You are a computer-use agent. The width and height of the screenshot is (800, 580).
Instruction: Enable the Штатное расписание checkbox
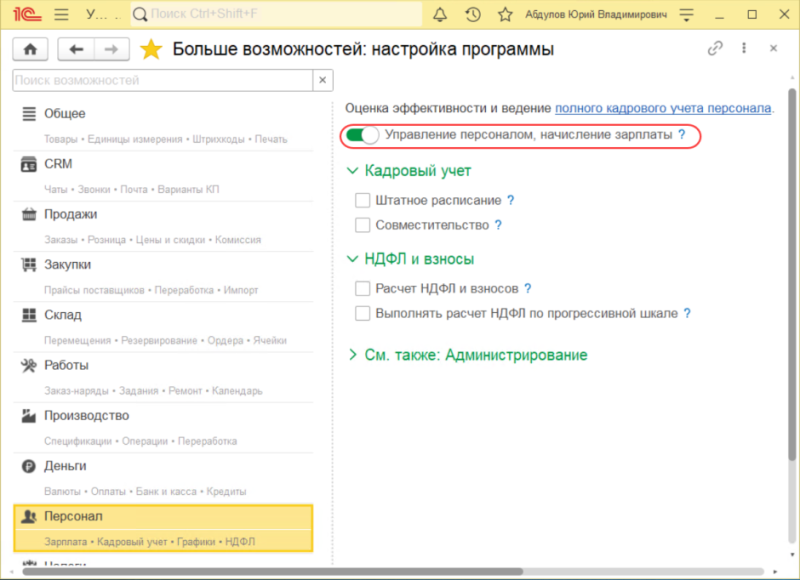363,200
